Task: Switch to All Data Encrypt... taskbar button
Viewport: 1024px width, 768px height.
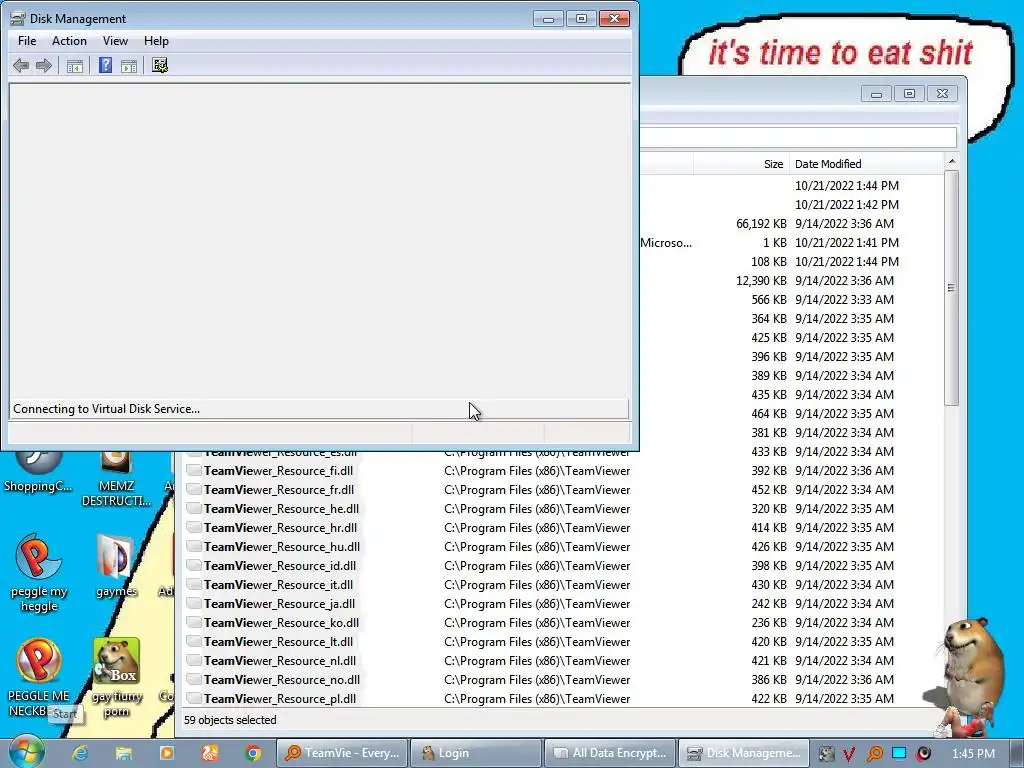Action: tap(609, 753)
